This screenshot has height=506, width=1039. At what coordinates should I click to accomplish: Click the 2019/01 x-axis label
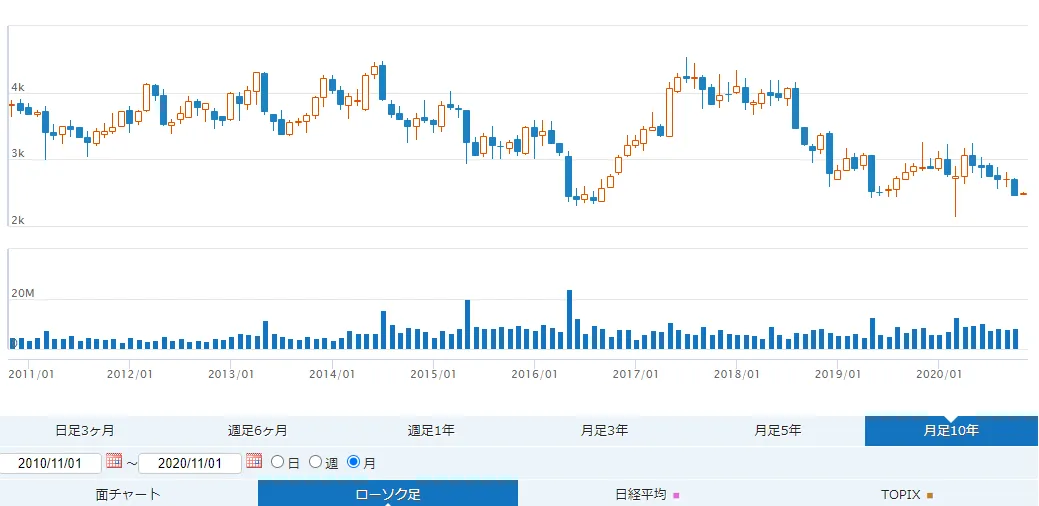point(838,374)
